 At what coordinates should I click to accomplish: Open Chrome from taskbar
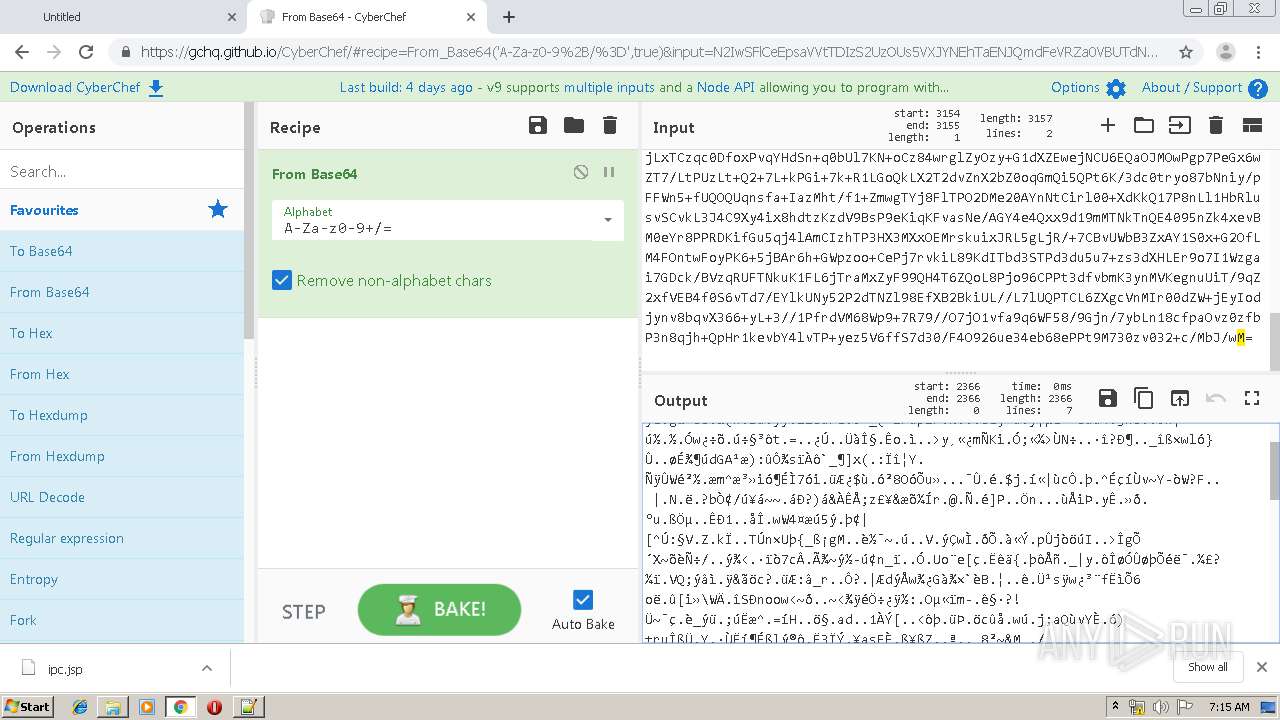pos(180,706)
